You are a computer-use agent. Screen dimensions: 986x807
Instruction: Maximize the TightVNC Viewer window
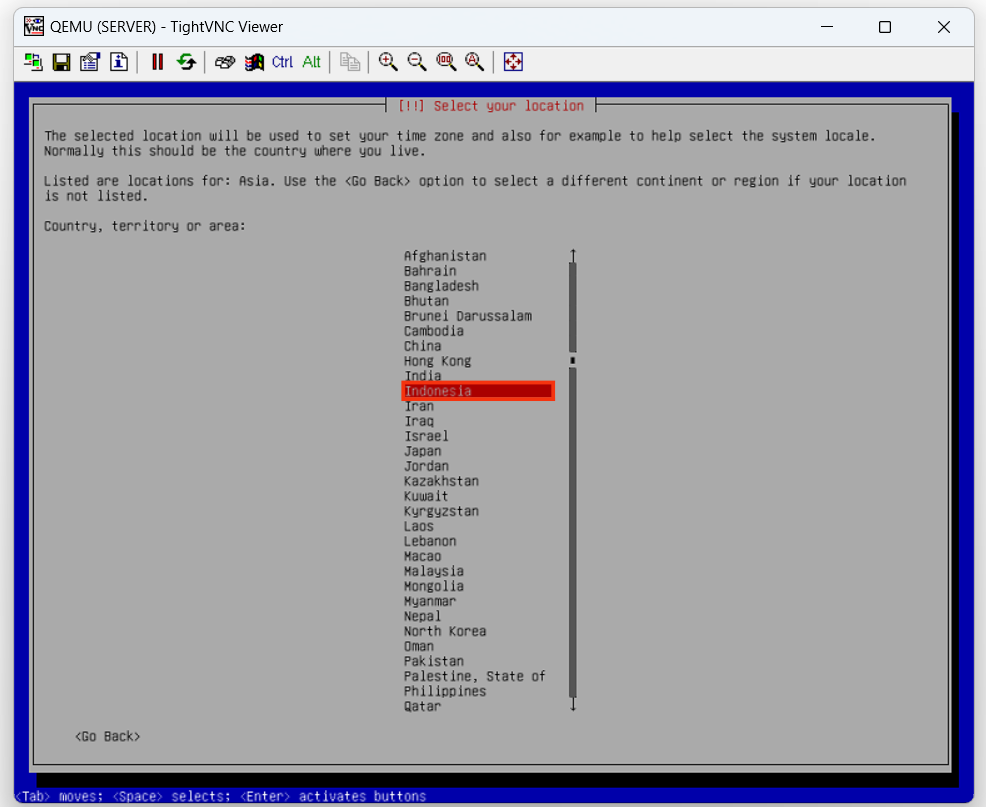(884, 27)
